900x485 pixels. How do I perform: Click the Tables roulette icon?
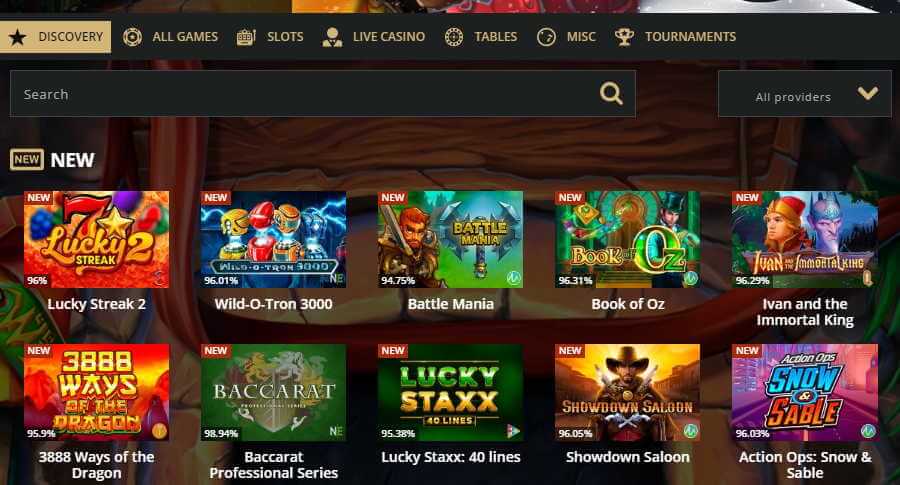453,37
